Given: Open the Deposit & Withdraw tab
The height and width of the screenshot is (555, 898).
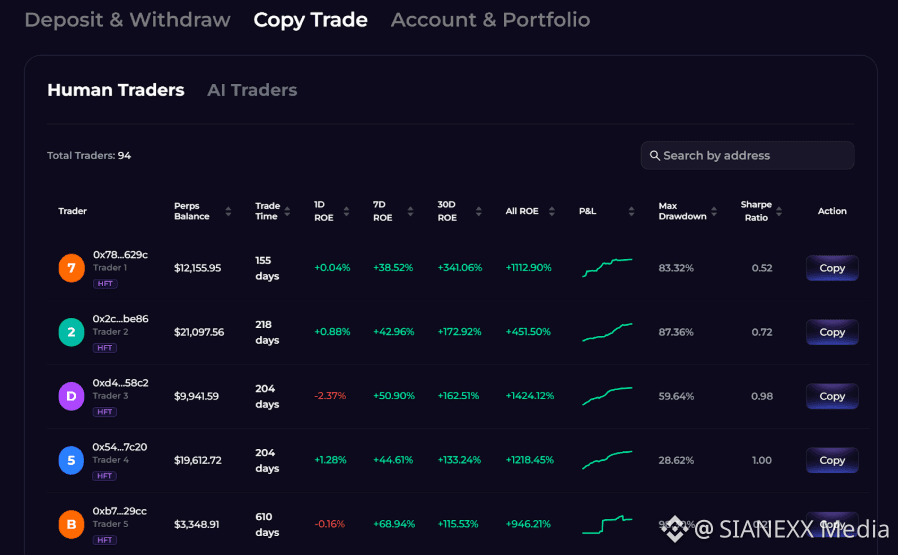Looking at the screenshot, I should click(127, 20).
